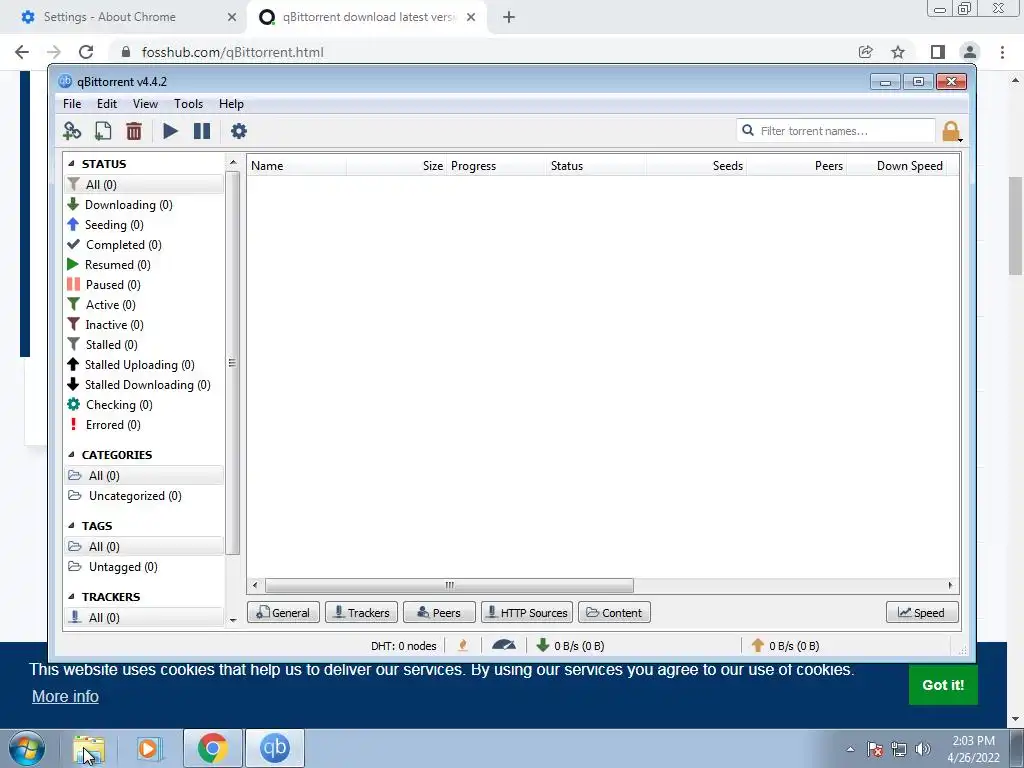
Task: Click the Filter torrent names field
Action: click(x=836, y=131)
